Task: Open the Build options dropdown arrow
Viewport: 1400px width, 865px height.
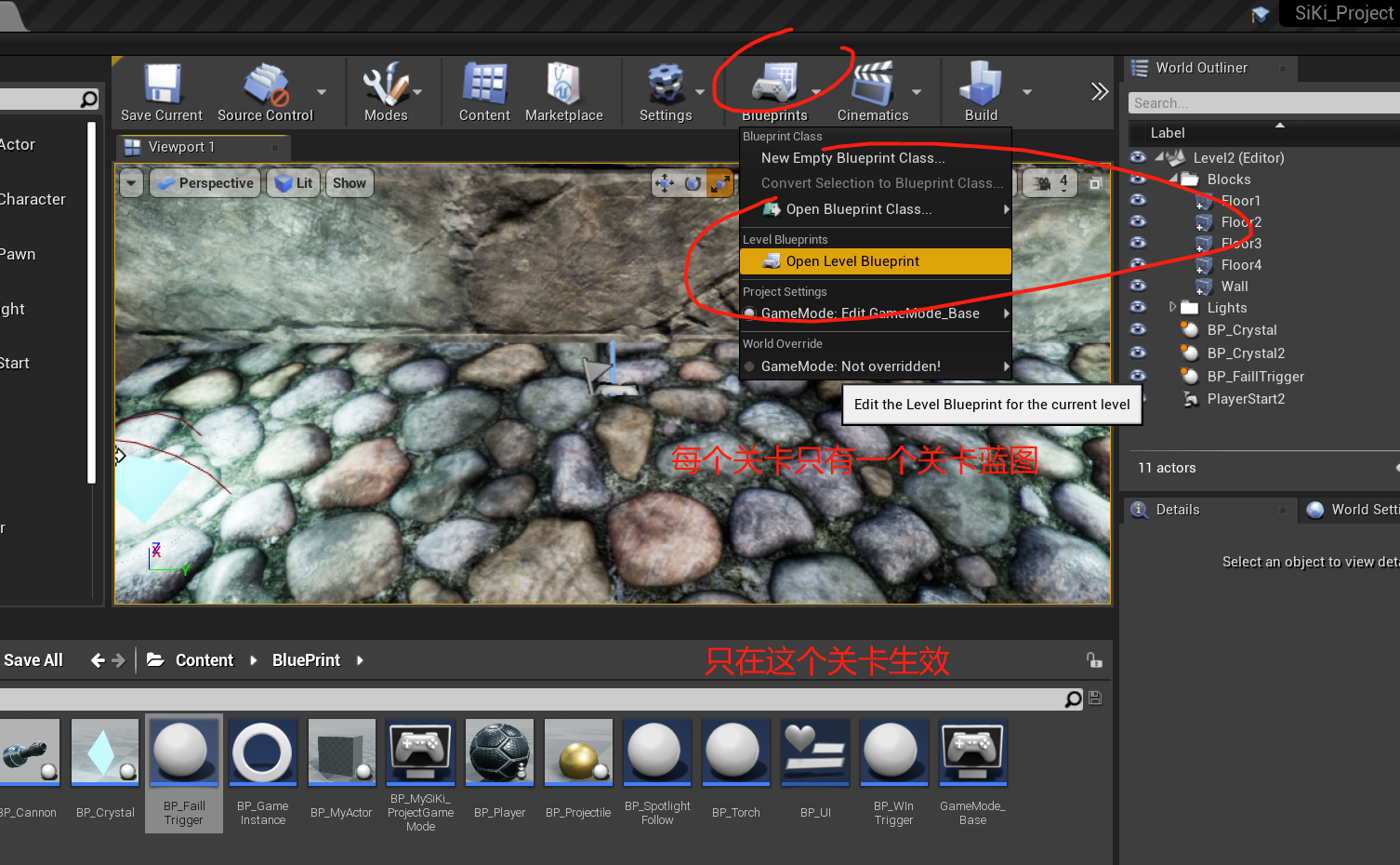Action: 1027,92
